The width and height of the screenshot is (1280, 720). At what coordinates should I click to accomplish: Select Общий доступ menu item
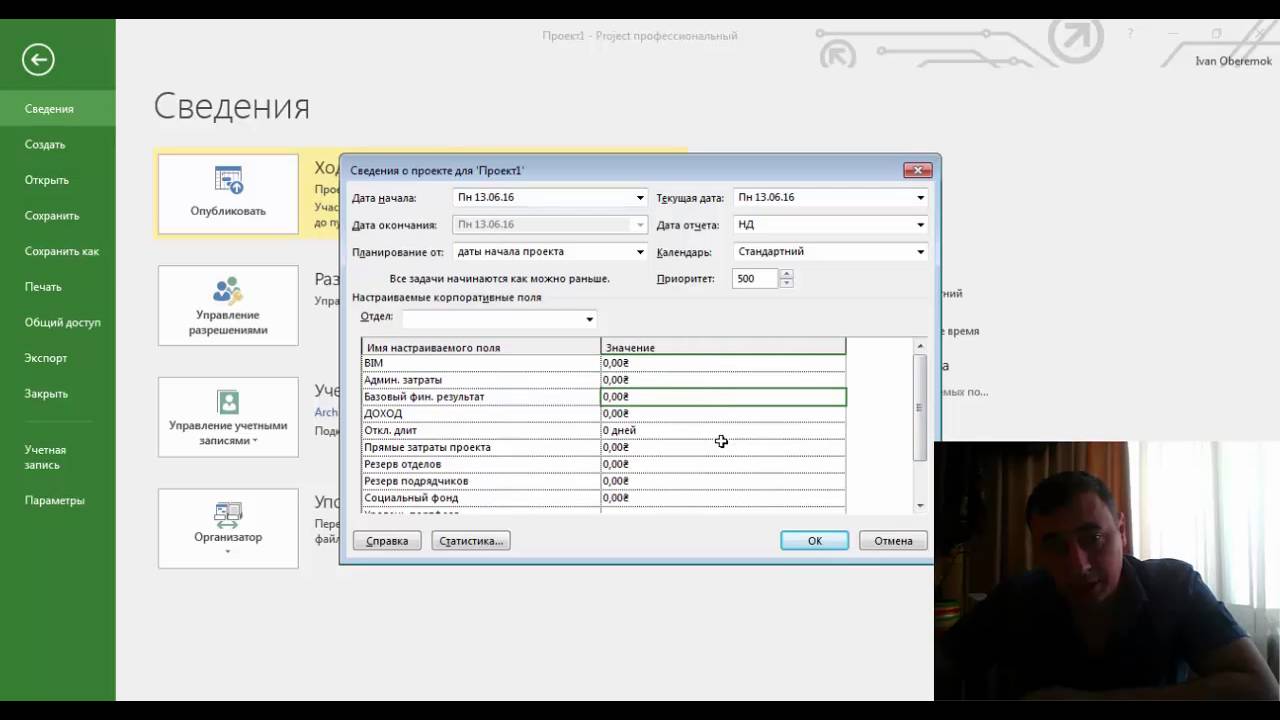click(58, 322)
